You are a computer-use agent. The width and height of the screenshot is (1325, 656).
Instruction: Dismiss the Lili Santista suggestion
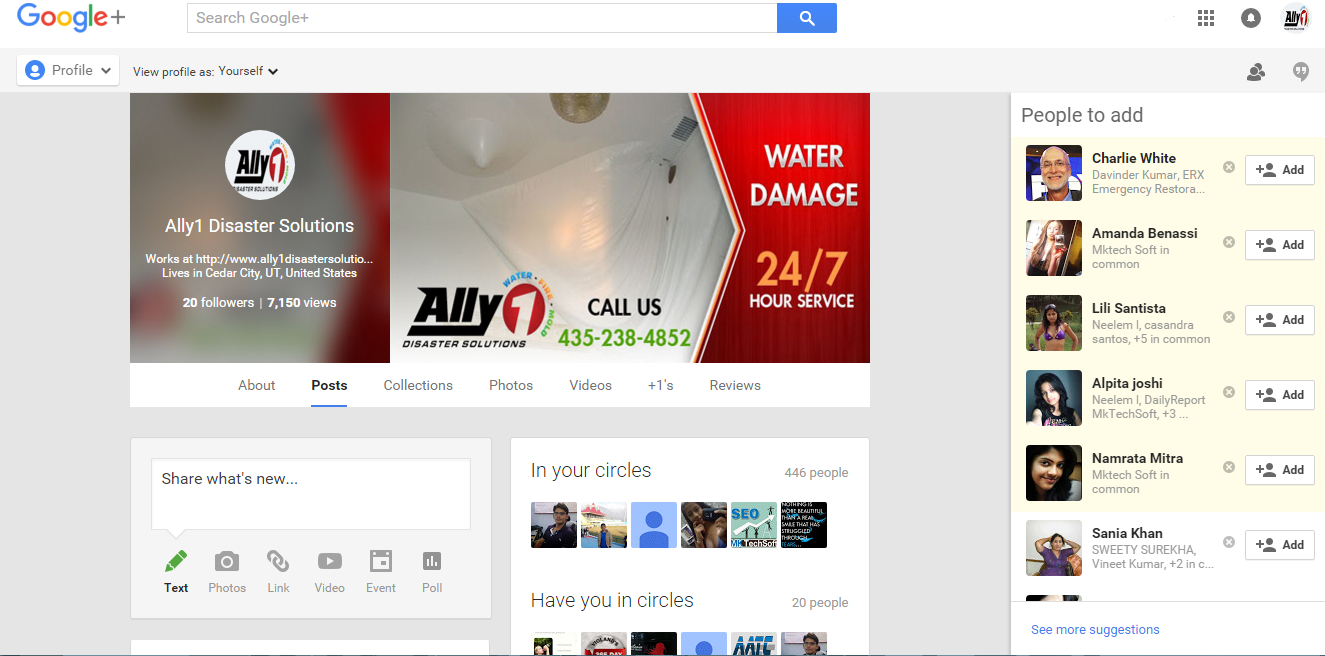coord(1229,317)
